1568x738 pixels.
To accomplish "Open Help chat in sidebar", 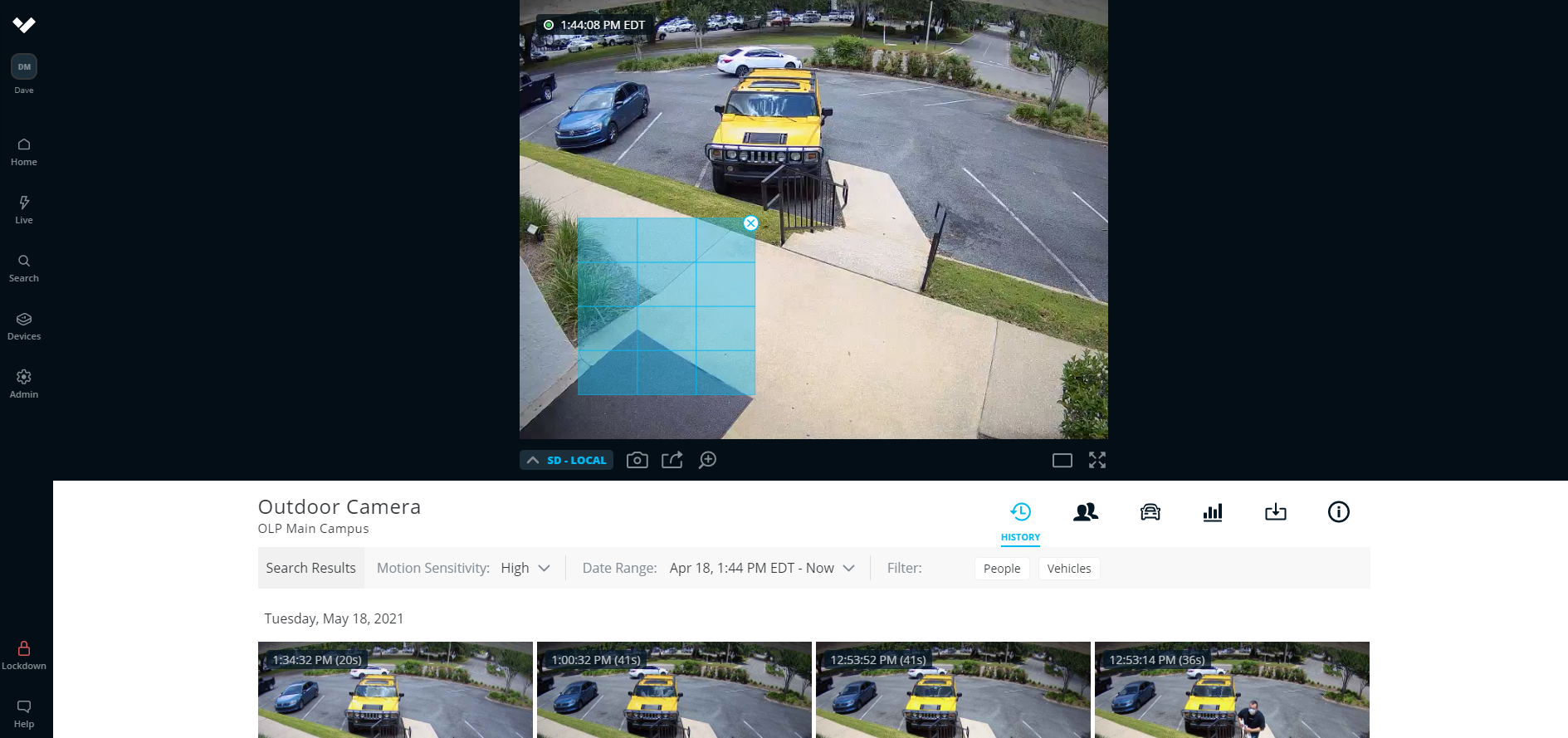I will 24,713.
